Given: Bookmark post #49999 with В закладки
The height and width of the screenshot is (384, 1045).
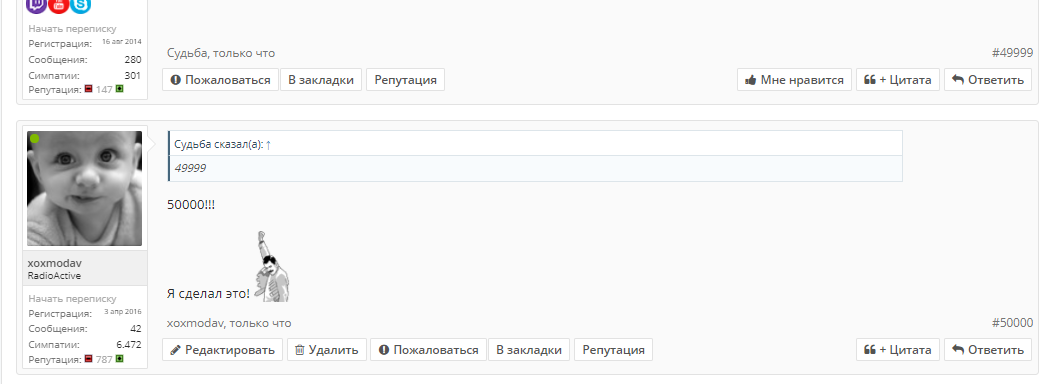Looking at the screenshot, I should (x=321, y=80).
